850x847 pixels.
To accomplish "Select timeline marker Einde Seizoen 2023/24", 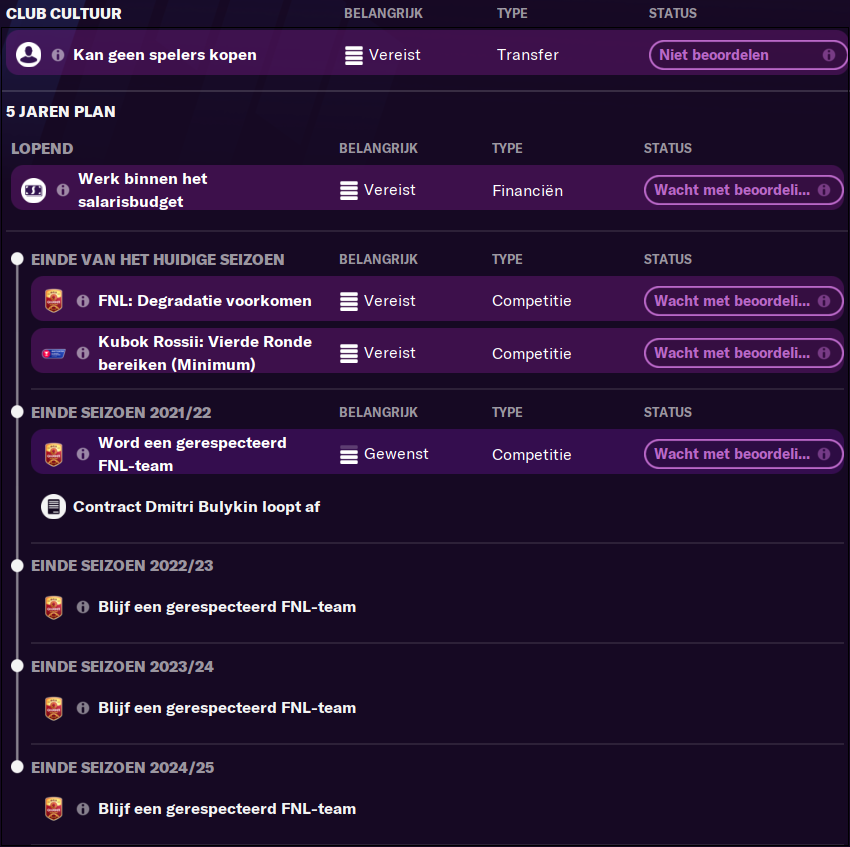I will tap(17, 666).
